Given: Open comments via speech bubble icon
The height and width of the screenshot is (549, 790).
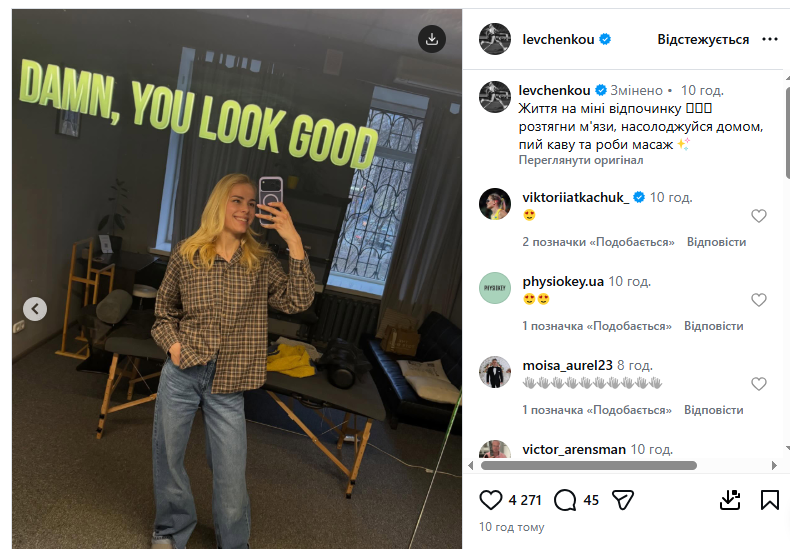Looking at the screenshot, I should pyautogui.click(x=565, y=499).
